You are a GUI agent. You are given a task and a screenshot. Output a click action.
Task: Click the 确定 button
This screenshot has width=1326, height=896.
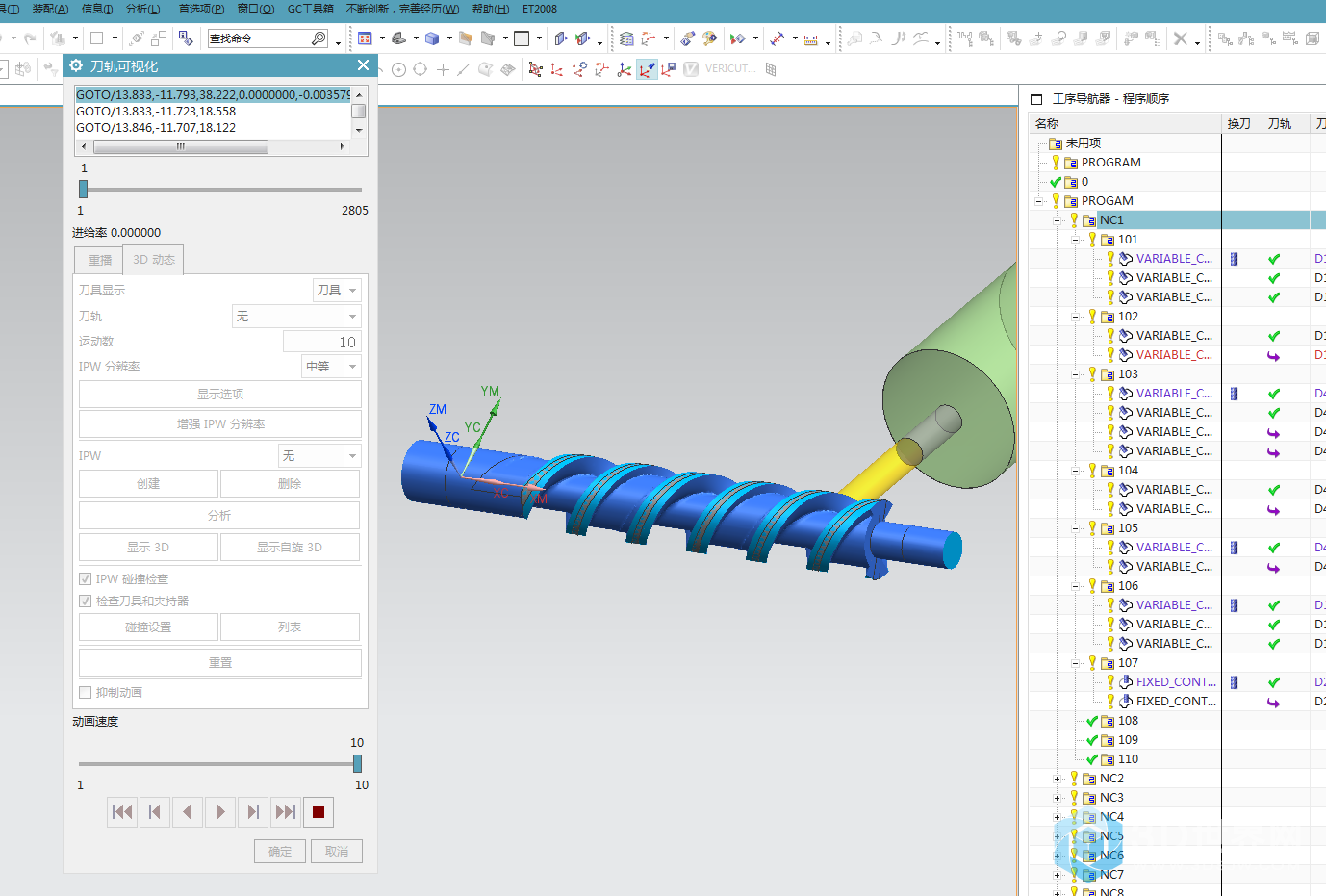click(280, 851)
